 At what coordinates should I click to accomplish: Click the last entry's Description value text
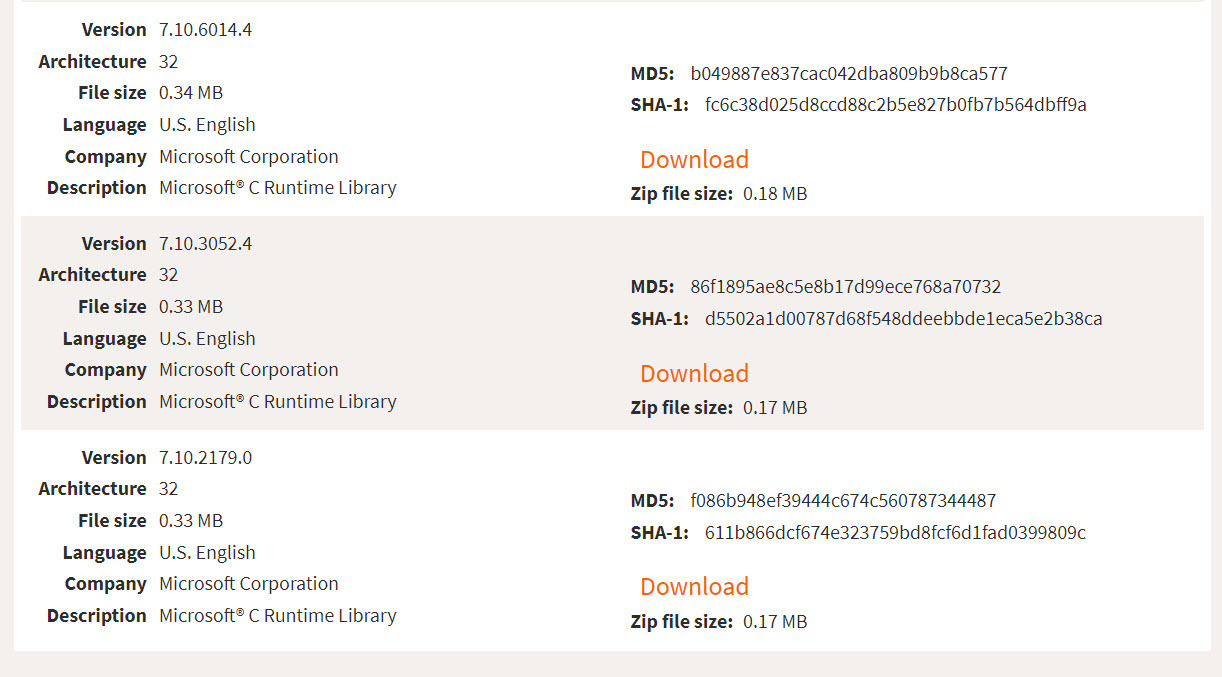point(278,616)
